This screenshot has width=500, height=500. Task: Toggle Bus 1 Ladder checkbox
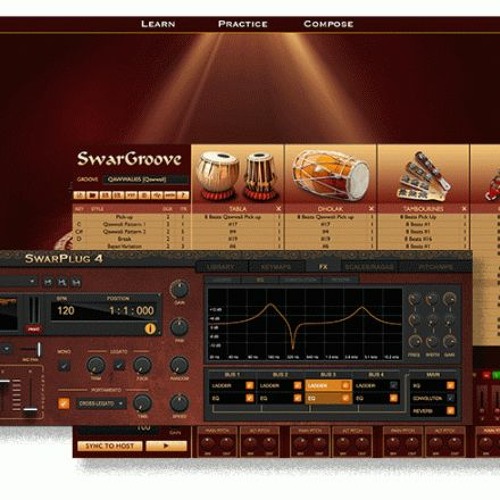249,386
